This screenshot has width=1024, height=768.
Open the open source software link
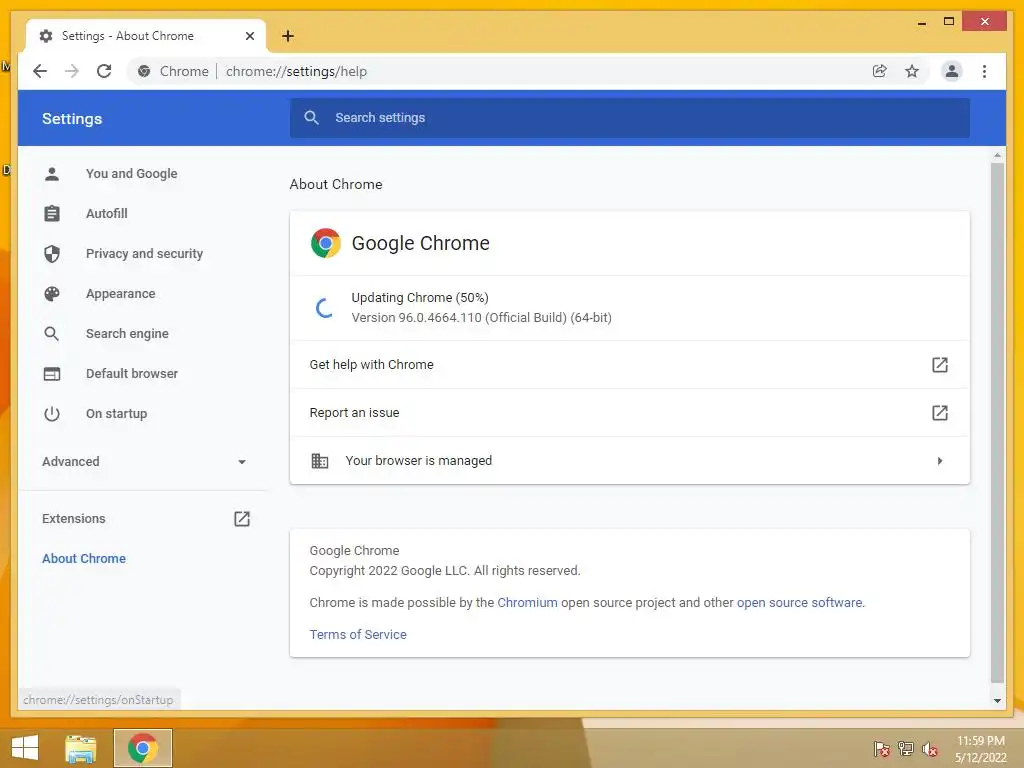tap(799, 602)
